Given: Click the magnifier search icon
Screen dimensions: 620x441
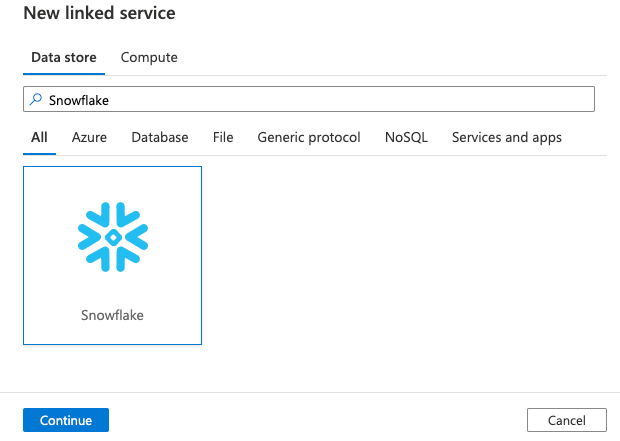Looking at the screenshot, I should 36,99.
